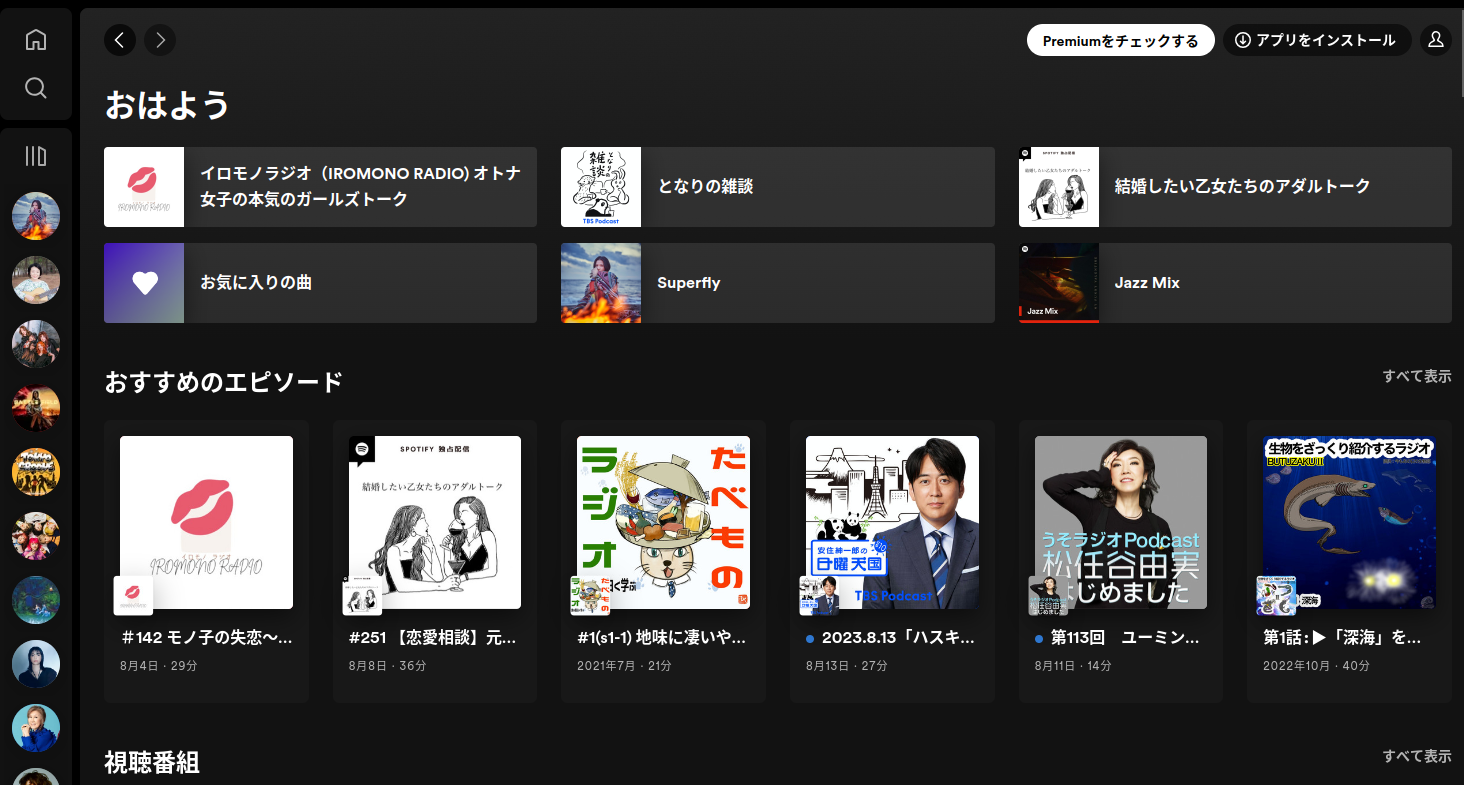Viewport: 1464px width, 785px height.
Task: Open the Superfly shortcut tile
Action: click(778, 283)
